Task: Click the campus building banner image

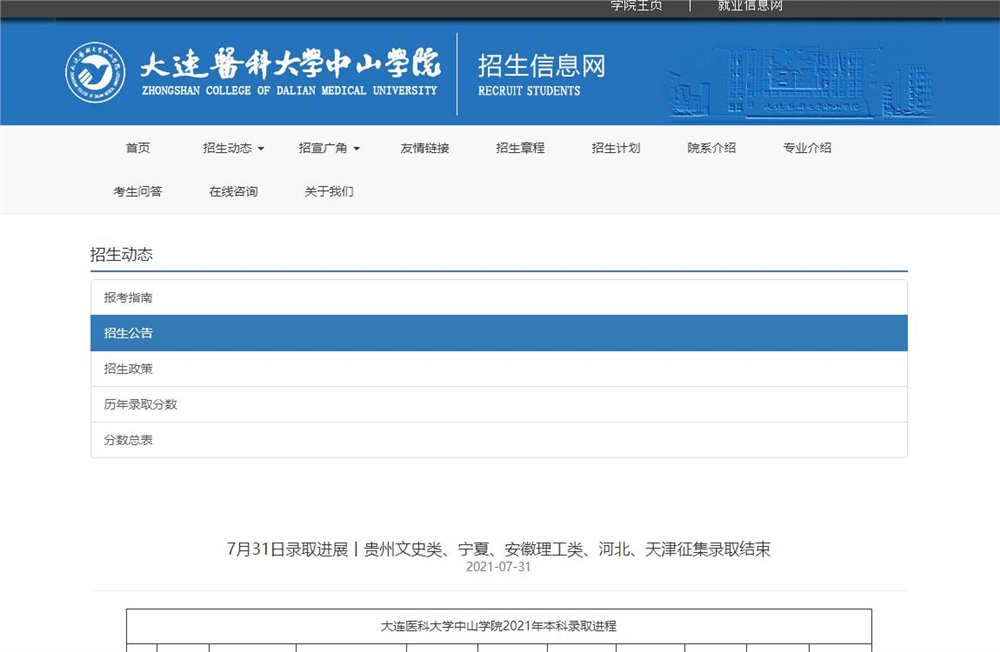Action: coord(800,82)
